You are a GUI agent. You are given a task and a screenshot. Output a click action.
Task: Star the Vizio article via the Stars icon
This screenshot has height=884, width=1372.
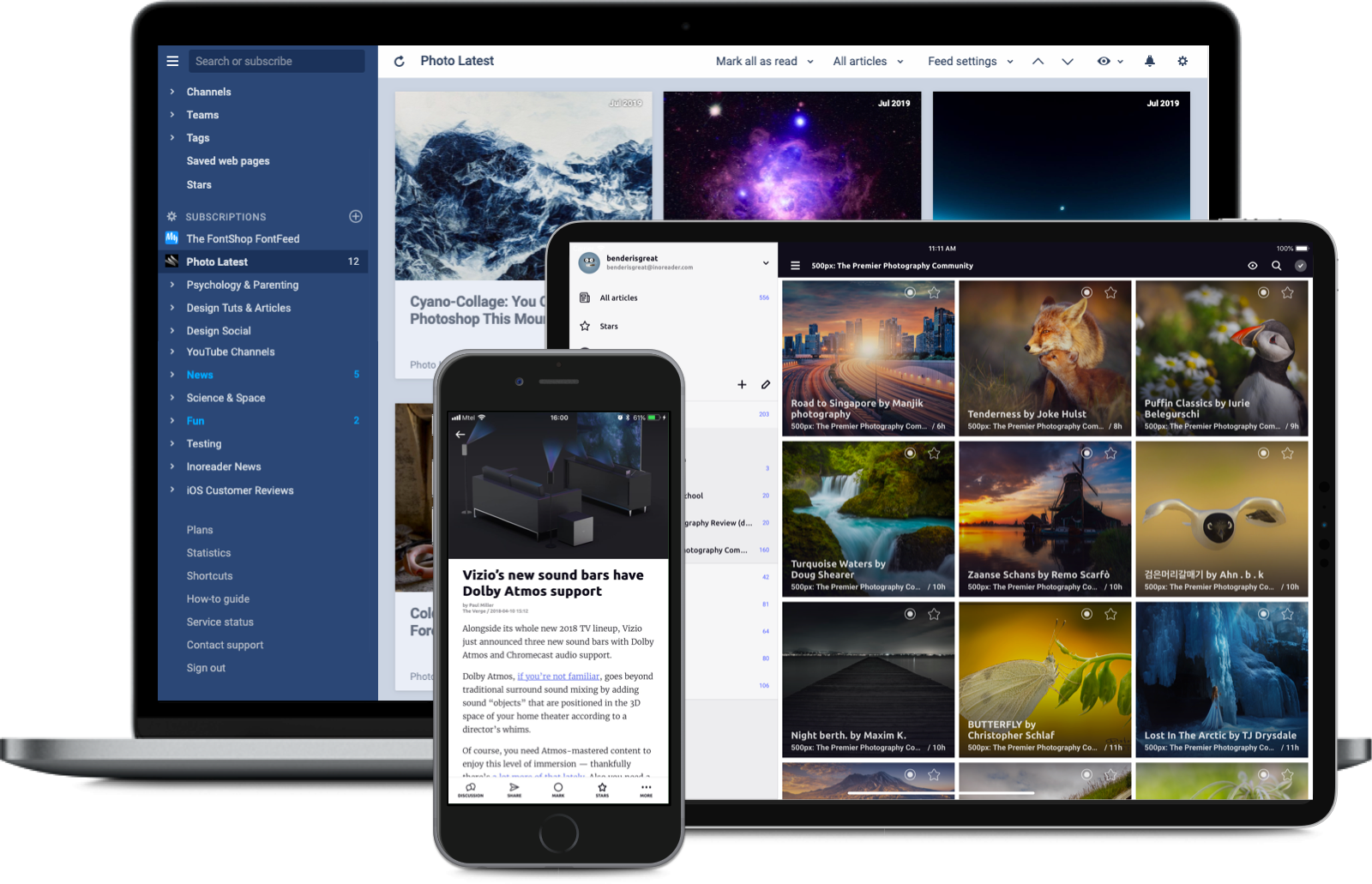(602, 788)
